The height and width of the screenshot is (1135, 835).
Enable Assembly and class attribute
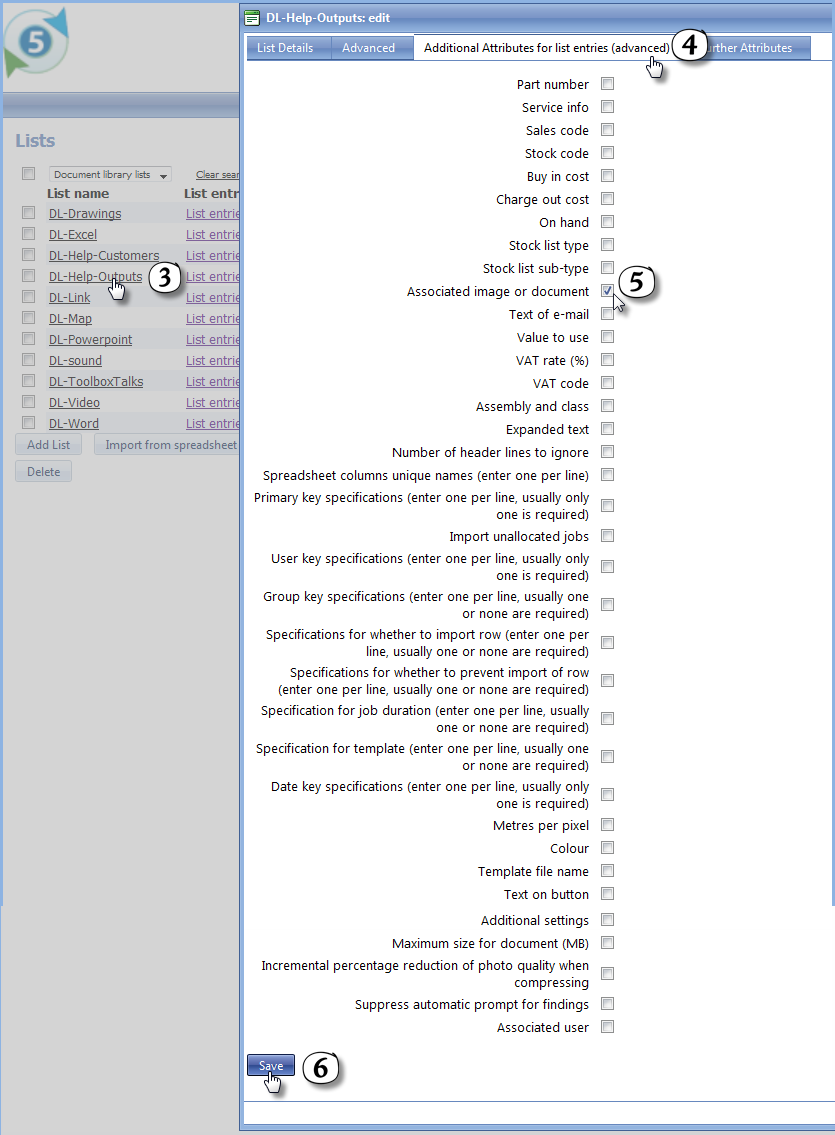(608, 406)
